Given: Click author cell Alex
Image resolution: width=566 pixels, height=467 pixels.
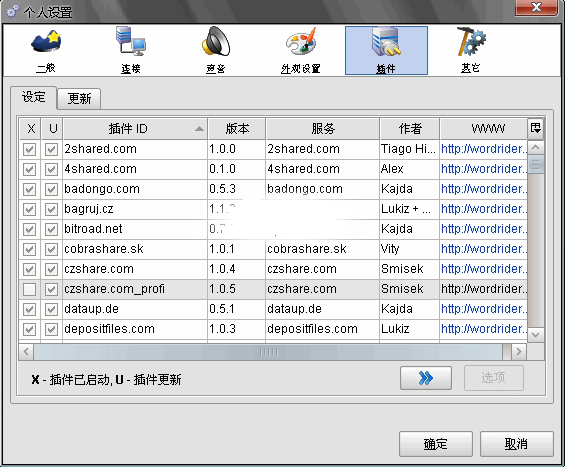Looking at the screenshot, I should pyautogui.click(x=410, y=169).
